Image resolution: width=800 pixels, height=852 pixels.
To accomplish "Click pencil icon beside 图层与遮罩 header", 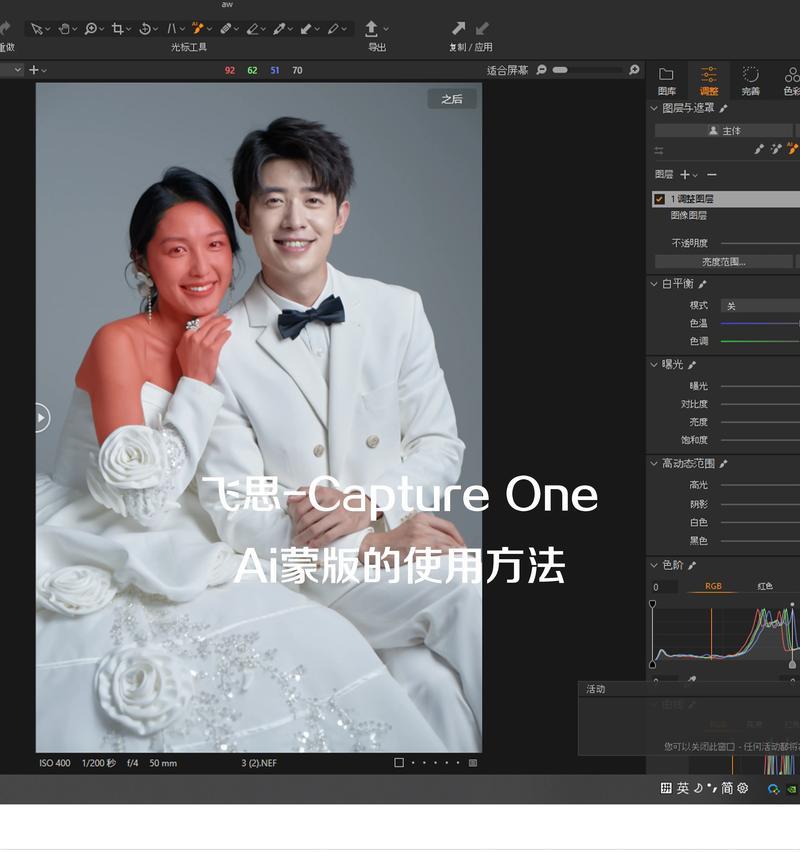I will [x=723, y=109].
